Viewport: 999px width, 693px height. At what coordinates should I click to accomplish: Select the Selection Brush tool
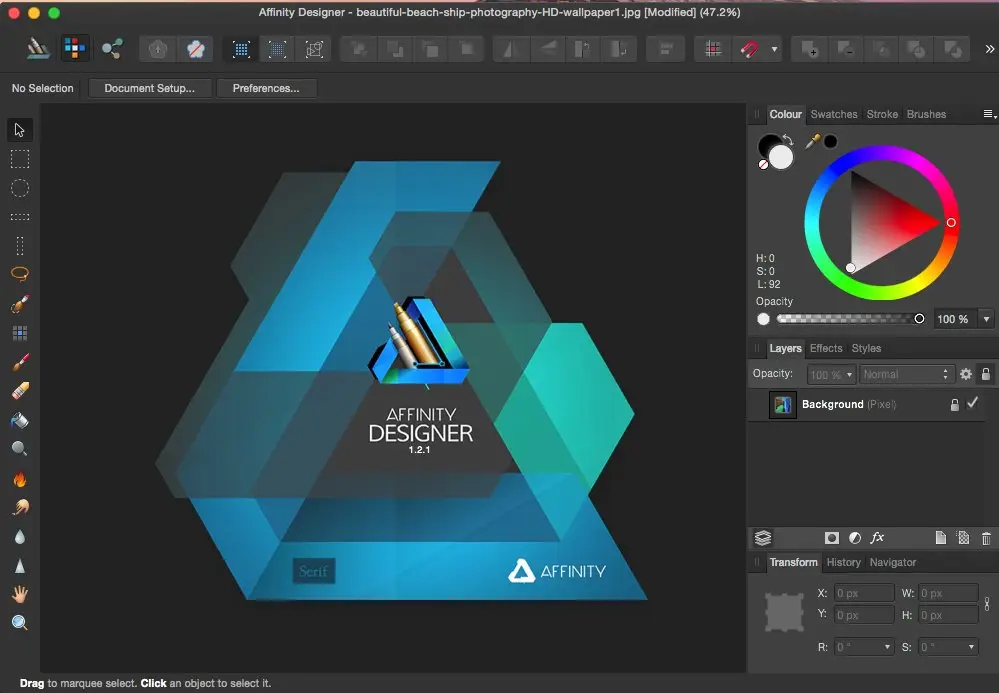click(20, 304)
